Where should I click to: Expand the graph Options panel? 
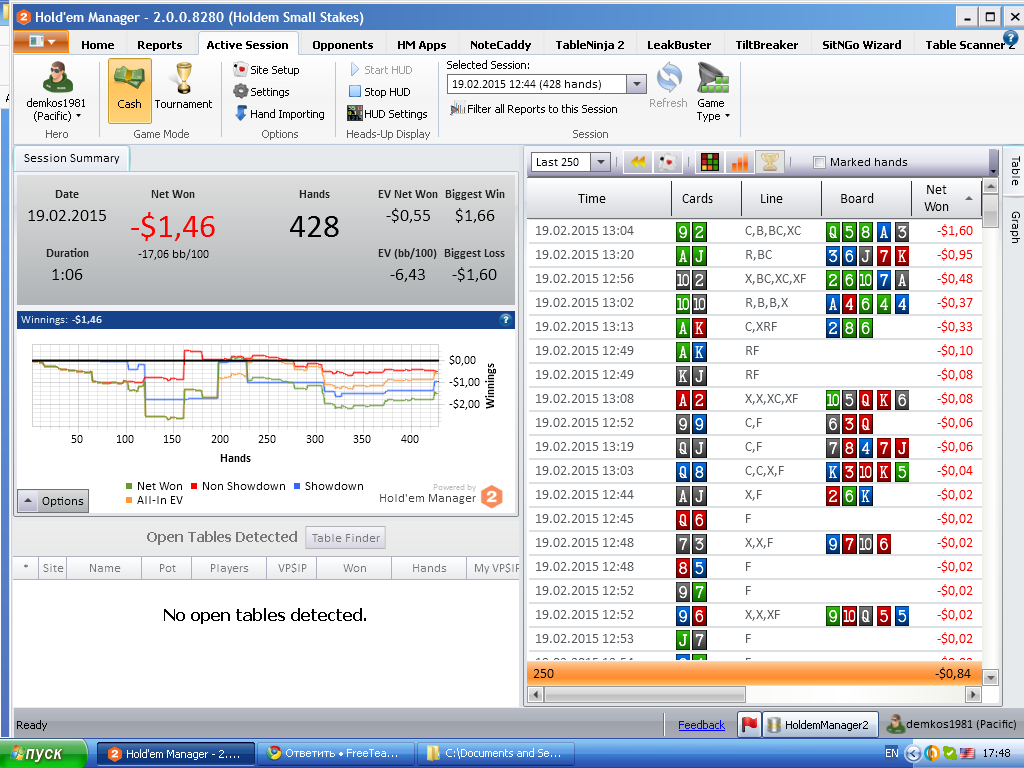(x=54, y=501)
